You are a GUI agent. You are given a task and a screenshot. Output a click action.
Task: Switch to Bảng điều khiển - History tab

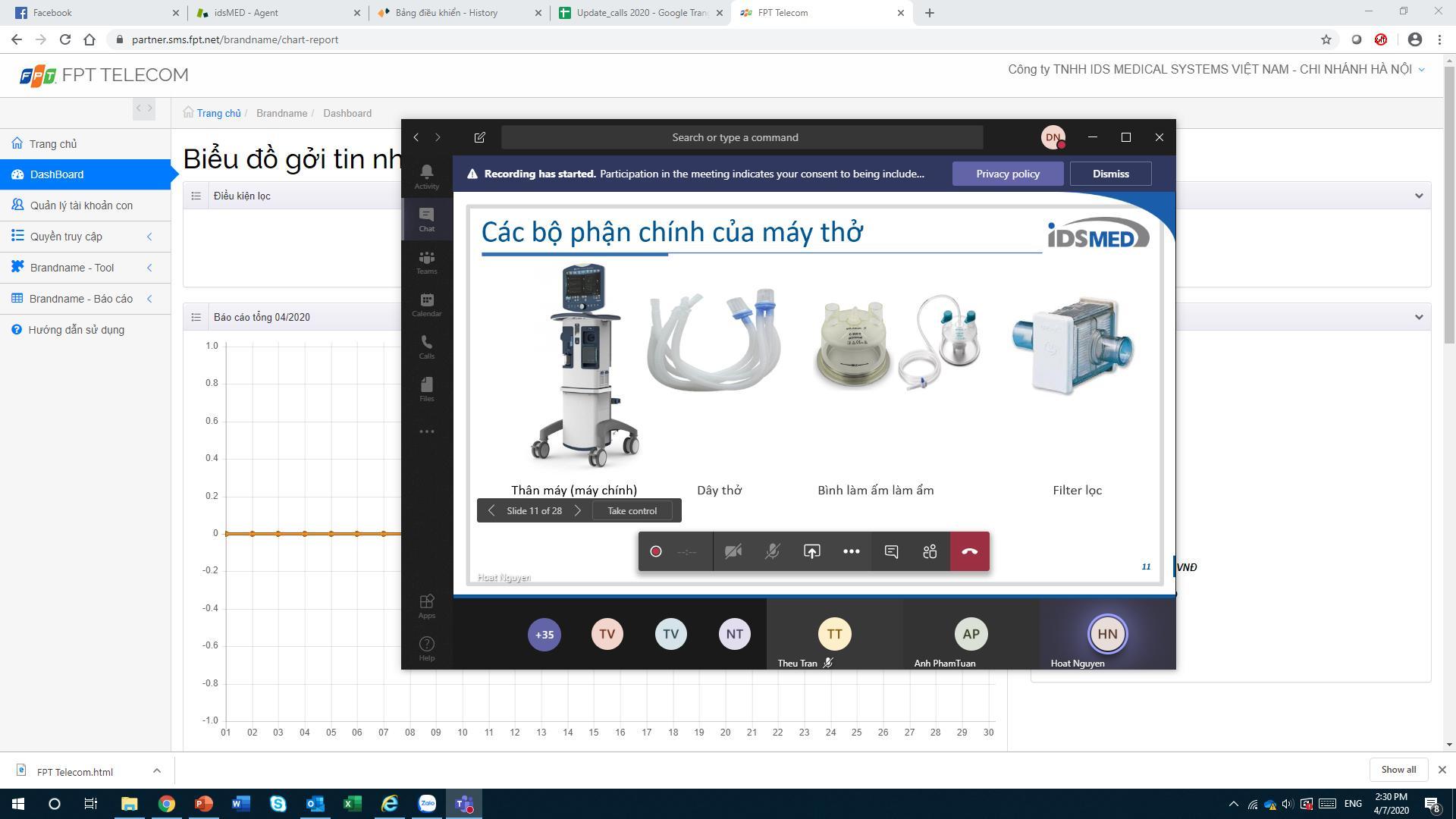pos(459,13)
